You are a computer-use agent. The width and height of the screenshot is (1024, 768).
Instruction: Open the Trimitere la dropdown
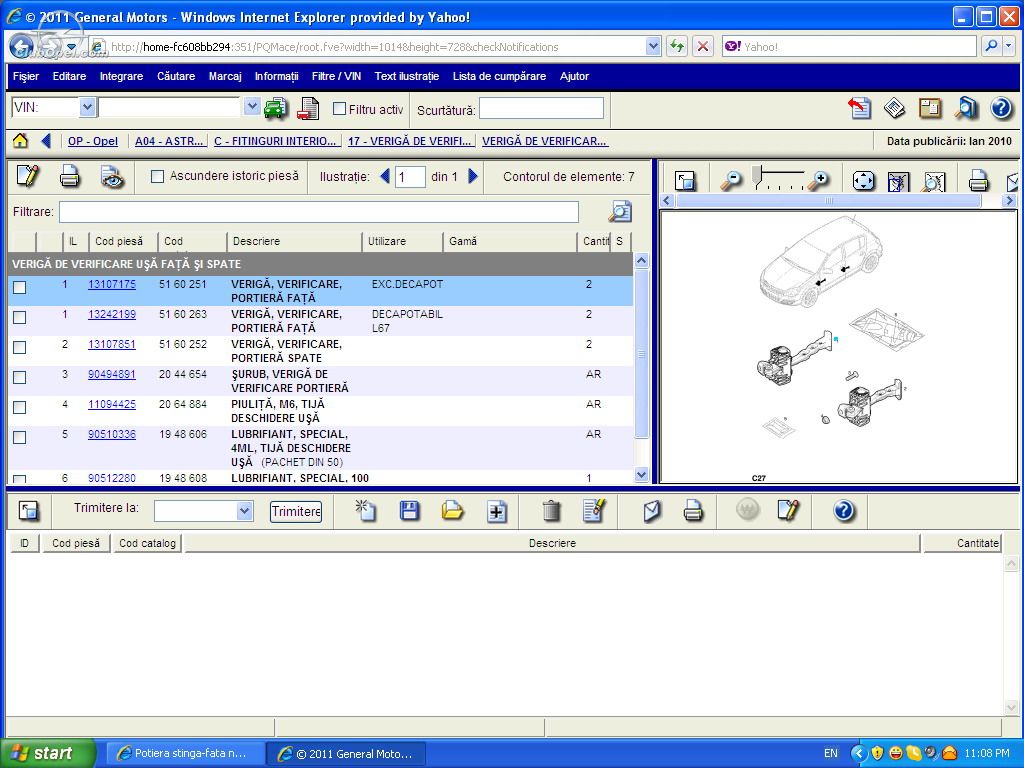[x=244, y=511]
